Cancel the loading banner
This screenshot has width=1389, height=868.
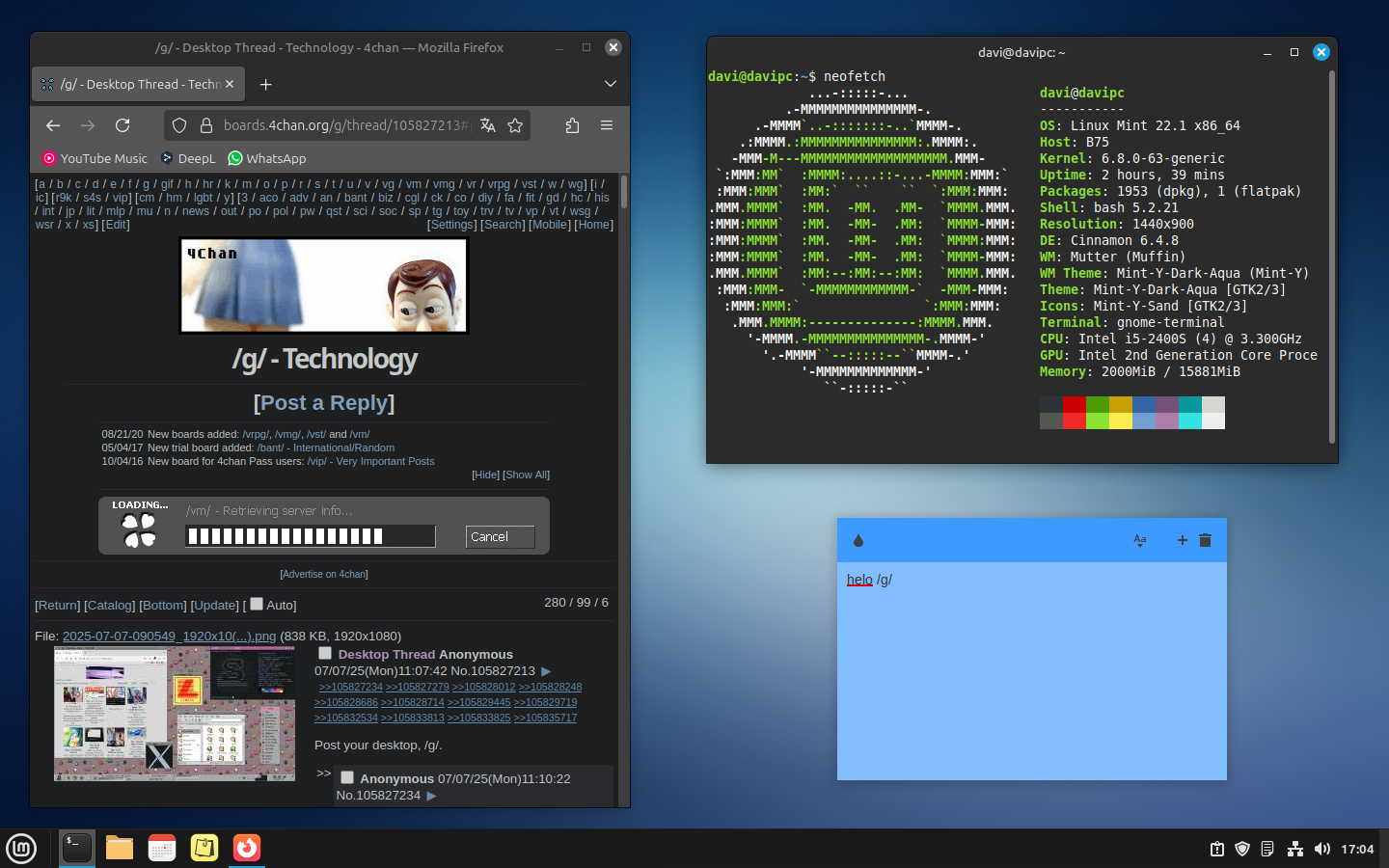(x=500, y=536)
